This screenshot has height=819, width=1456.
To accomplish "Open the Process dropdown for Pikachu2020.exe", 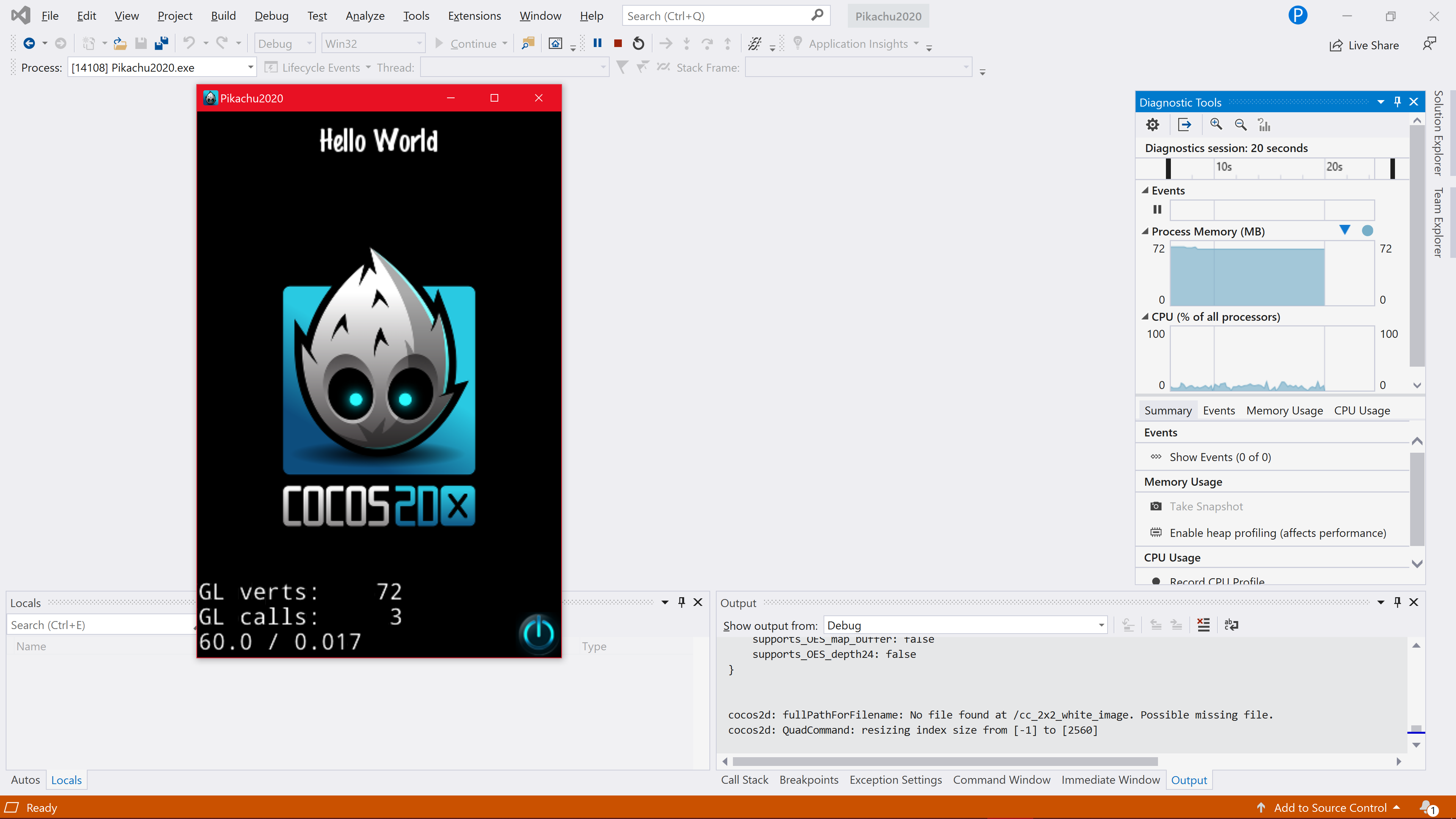I will click(x=250, y=68).
